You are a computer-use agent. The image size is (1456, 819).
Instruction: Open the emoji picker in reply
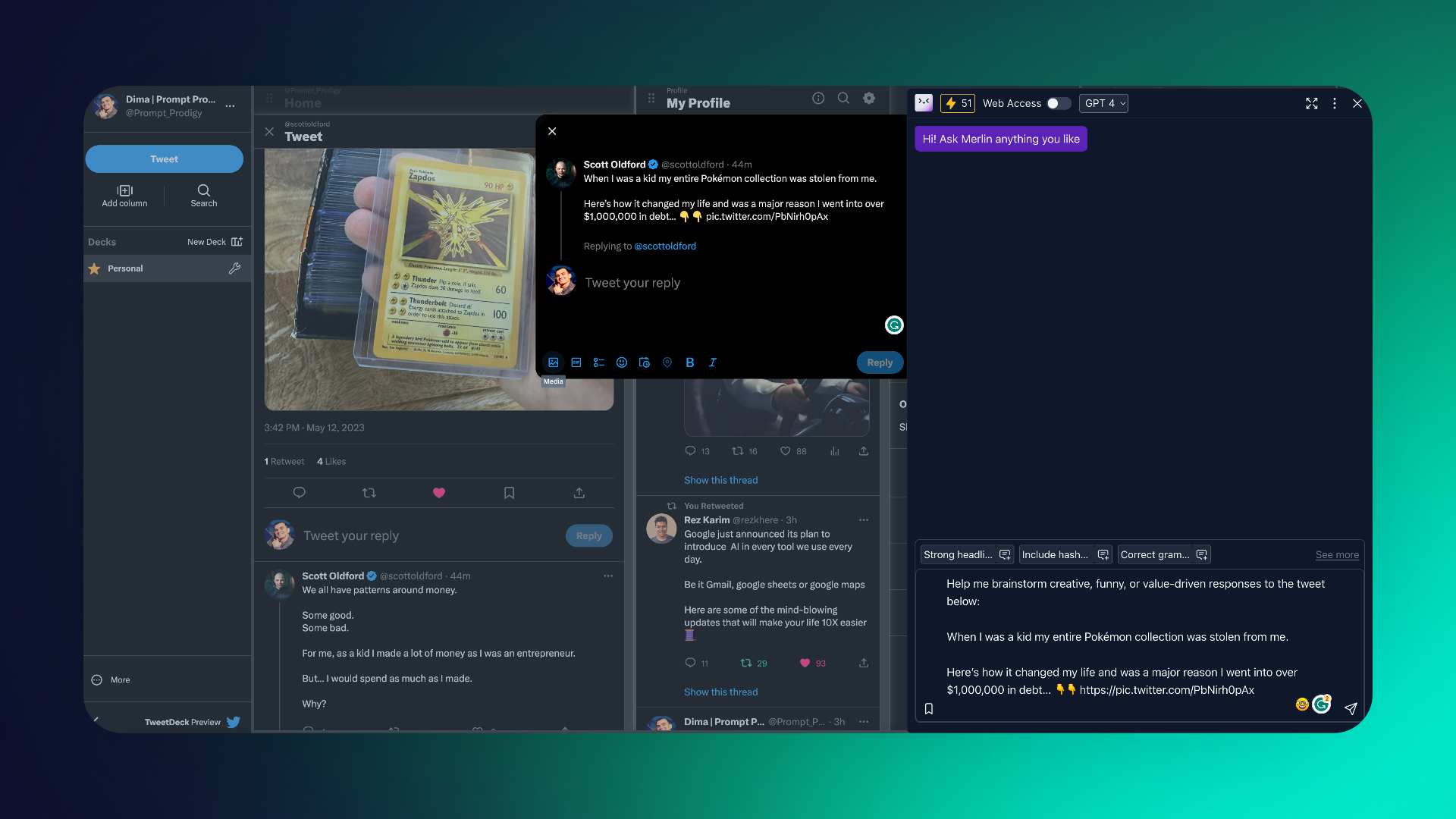[622, 362]
